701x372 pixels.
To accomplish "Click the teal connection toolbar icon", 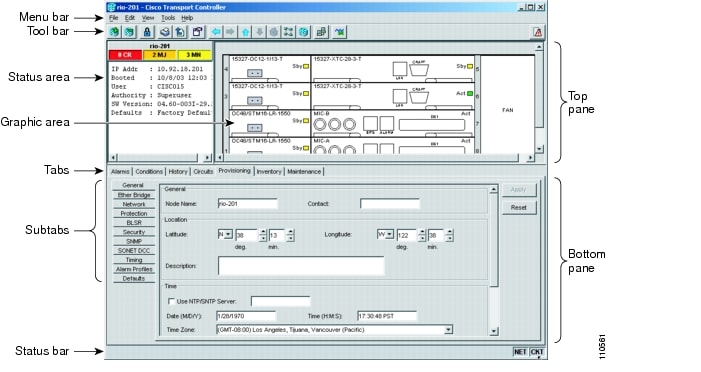I will click(x=339, y=32).
